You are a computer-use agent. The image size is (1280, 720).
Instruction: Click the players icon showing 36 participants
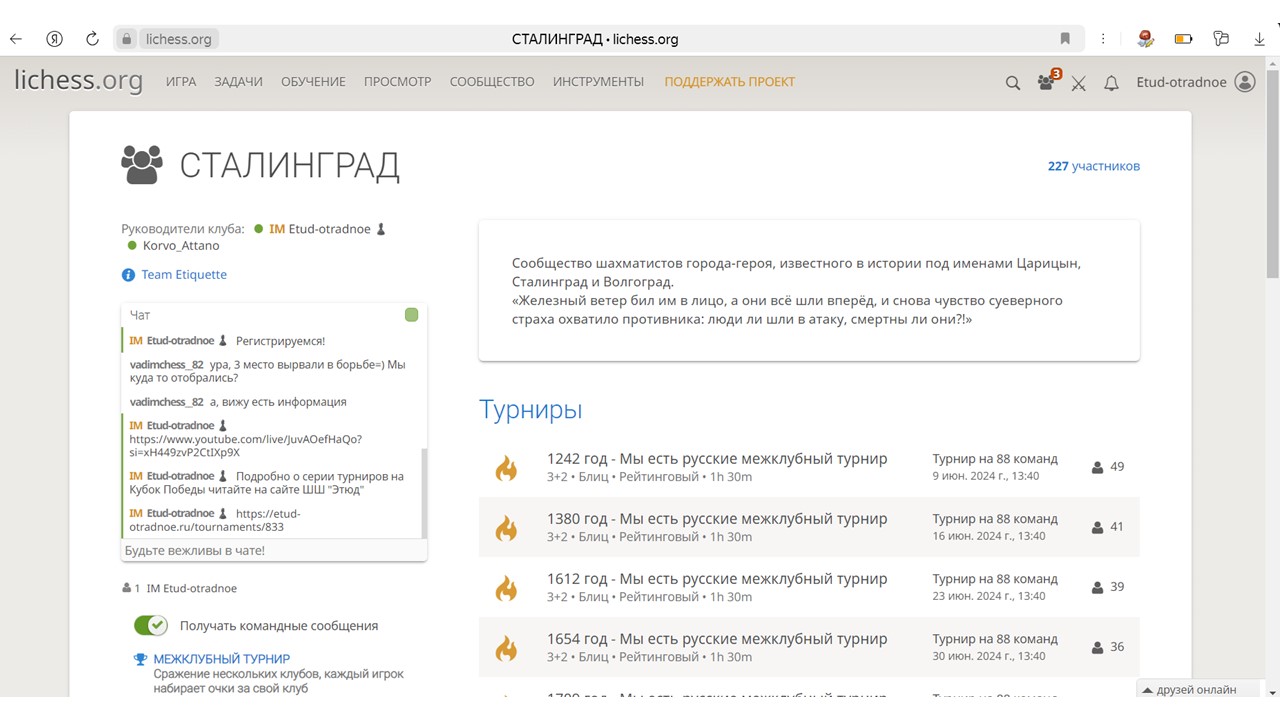[x=1098, y=647]
